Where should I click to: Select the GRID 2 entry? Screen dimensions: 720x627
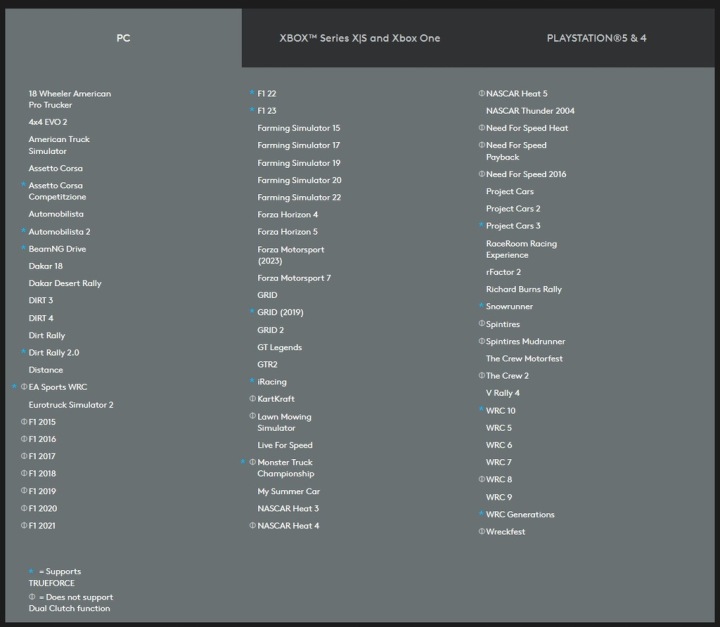click(270, 330)
